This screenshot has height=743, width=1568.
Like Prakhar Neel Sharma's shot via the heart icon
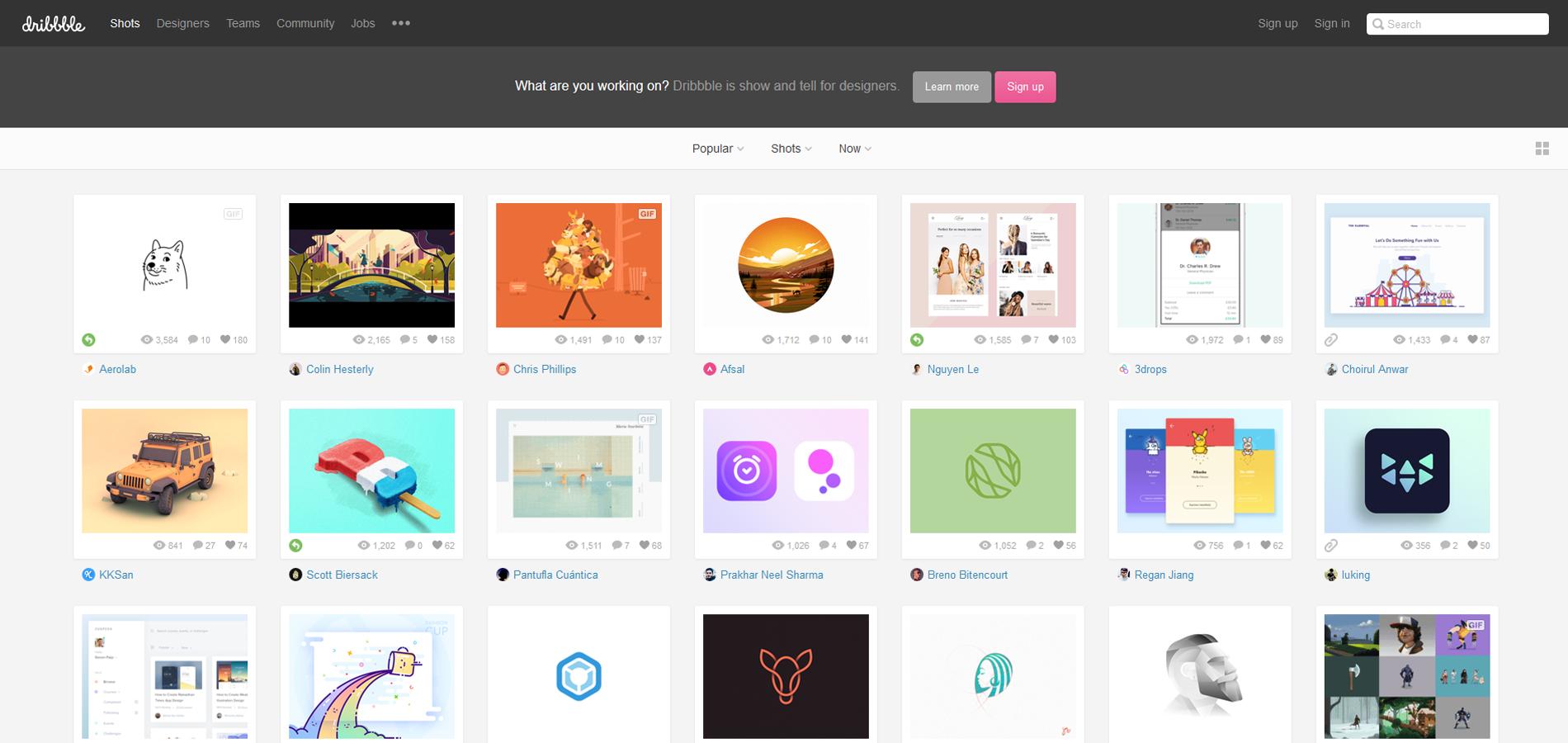click(x=850, y=545)
